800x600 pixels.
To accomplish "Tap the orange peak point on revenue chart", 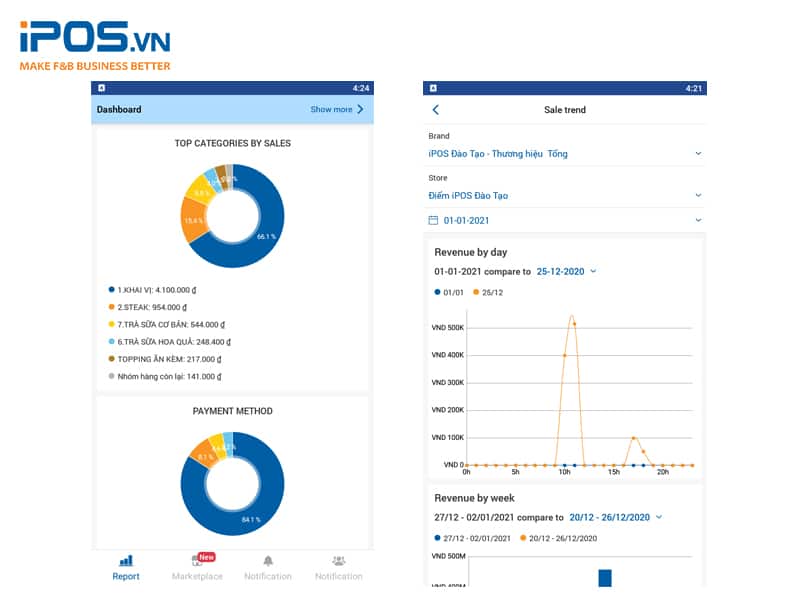I will point(572,318).
